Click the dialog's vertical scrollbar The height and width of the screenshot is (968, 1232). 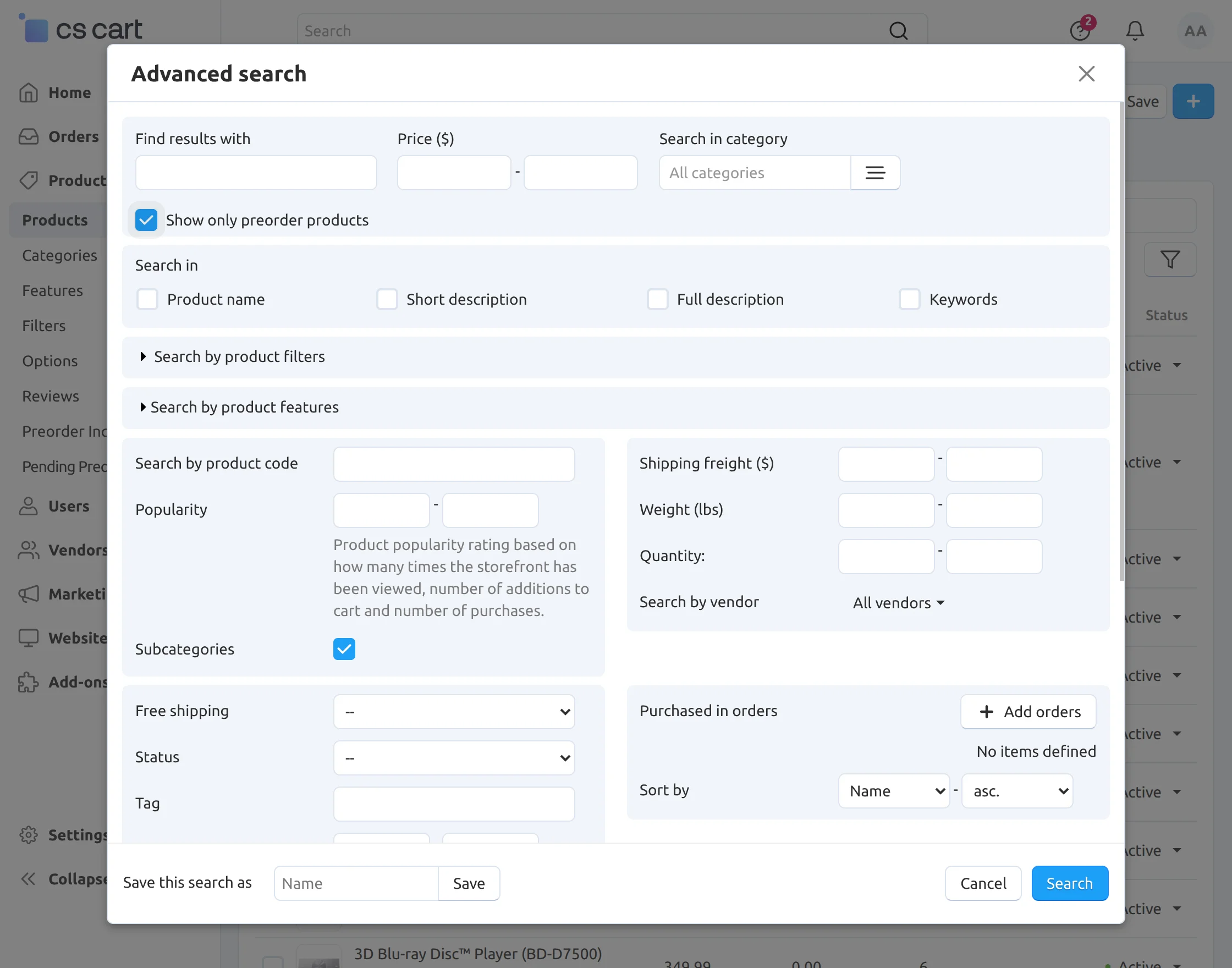click(1121, 340)
